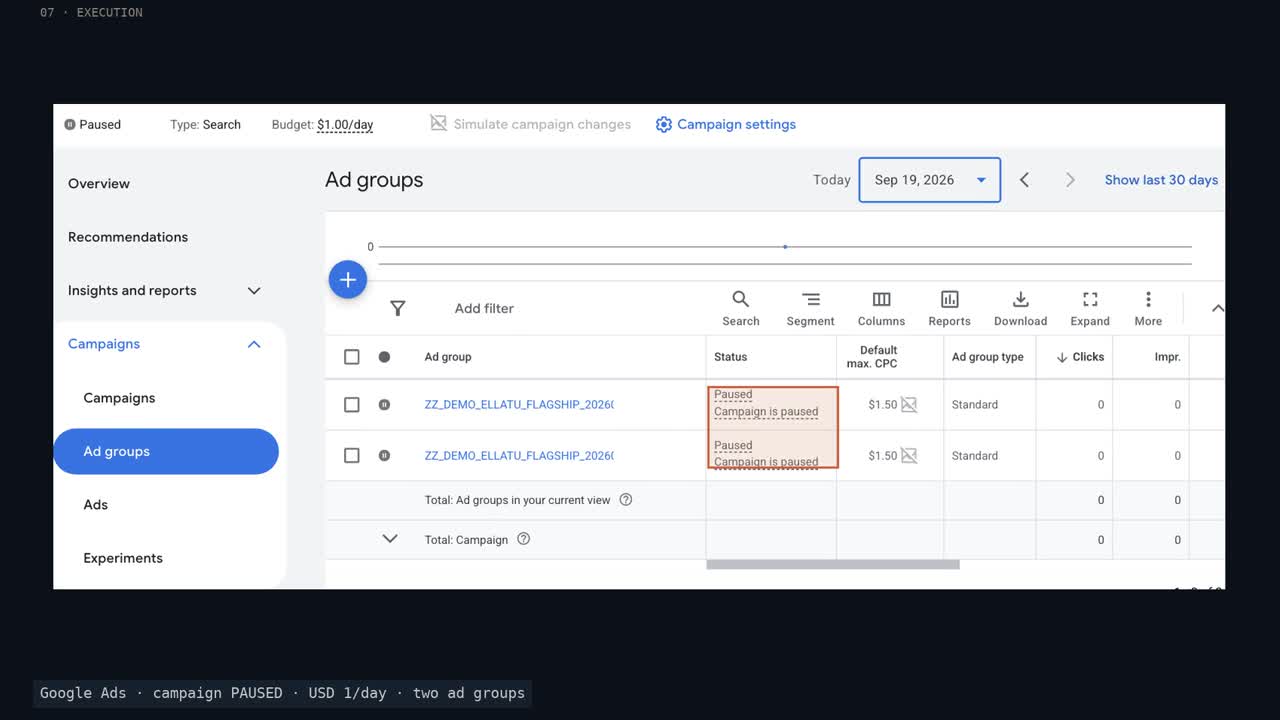Click Simulate campaign changes
The image size is (1280, 720).
tap(542, 124)
